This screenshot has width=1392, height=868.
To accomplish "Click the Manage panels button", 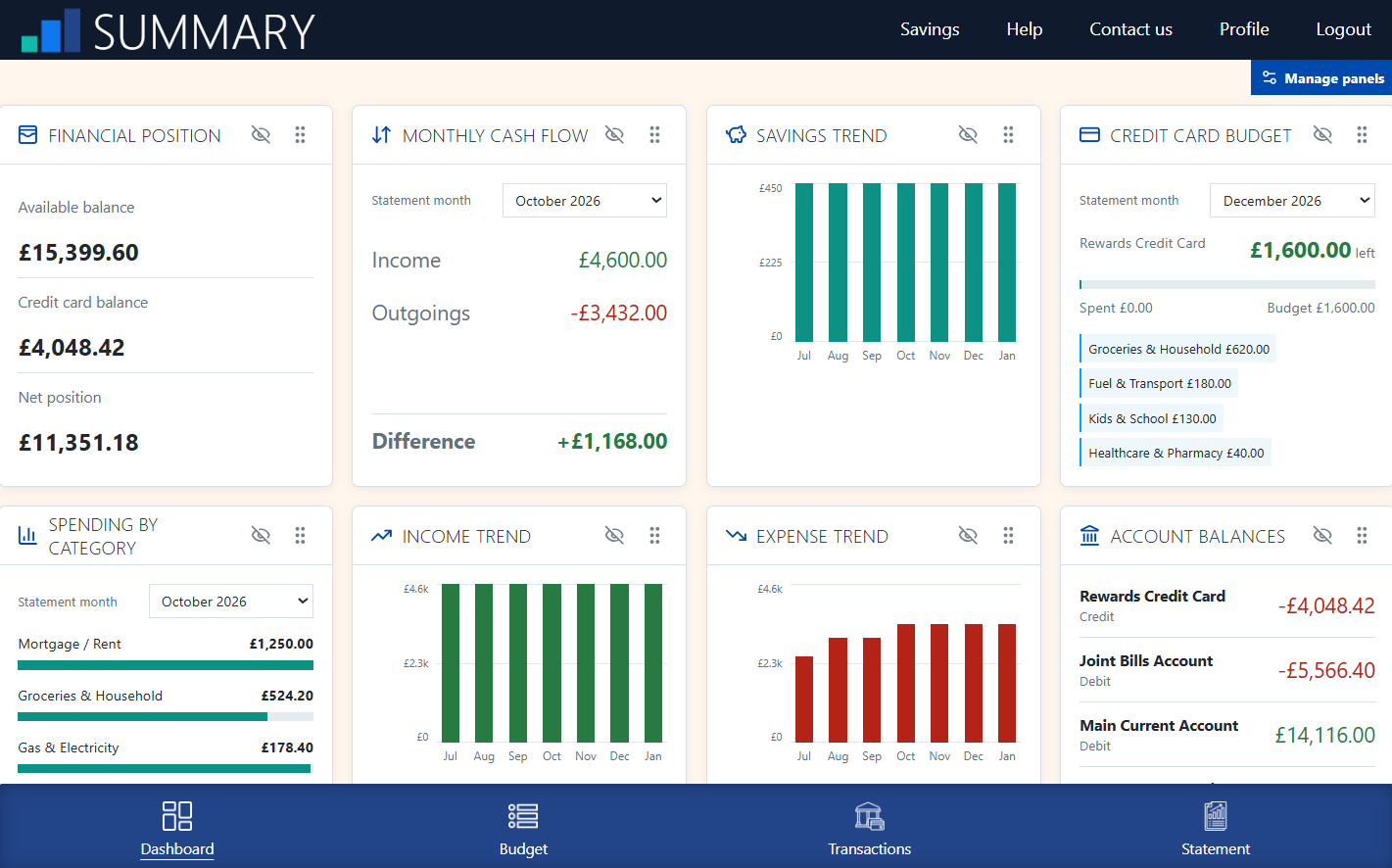I will tap(1321, 78).
